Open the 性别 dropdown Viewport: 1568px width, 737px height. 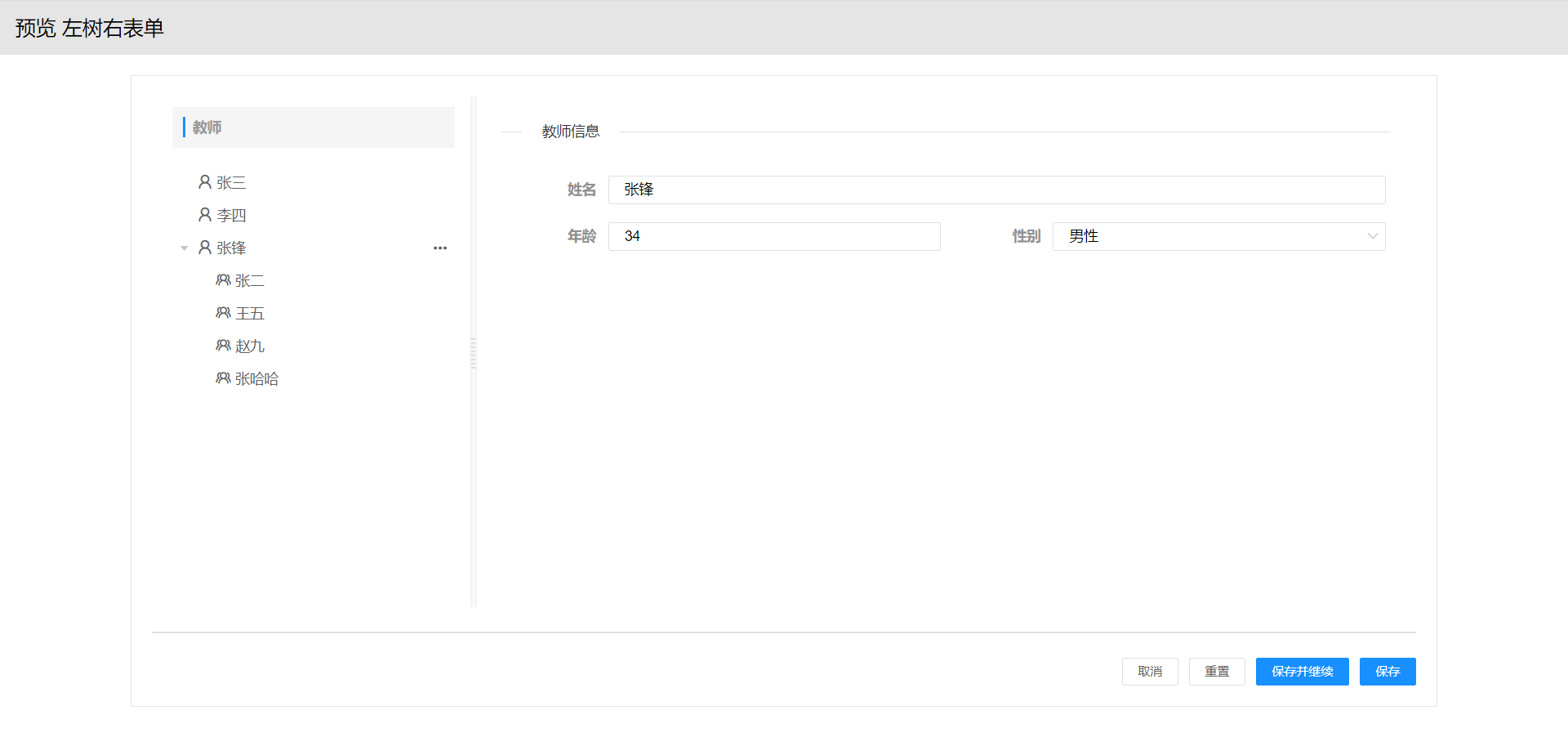pos(1209,236)
